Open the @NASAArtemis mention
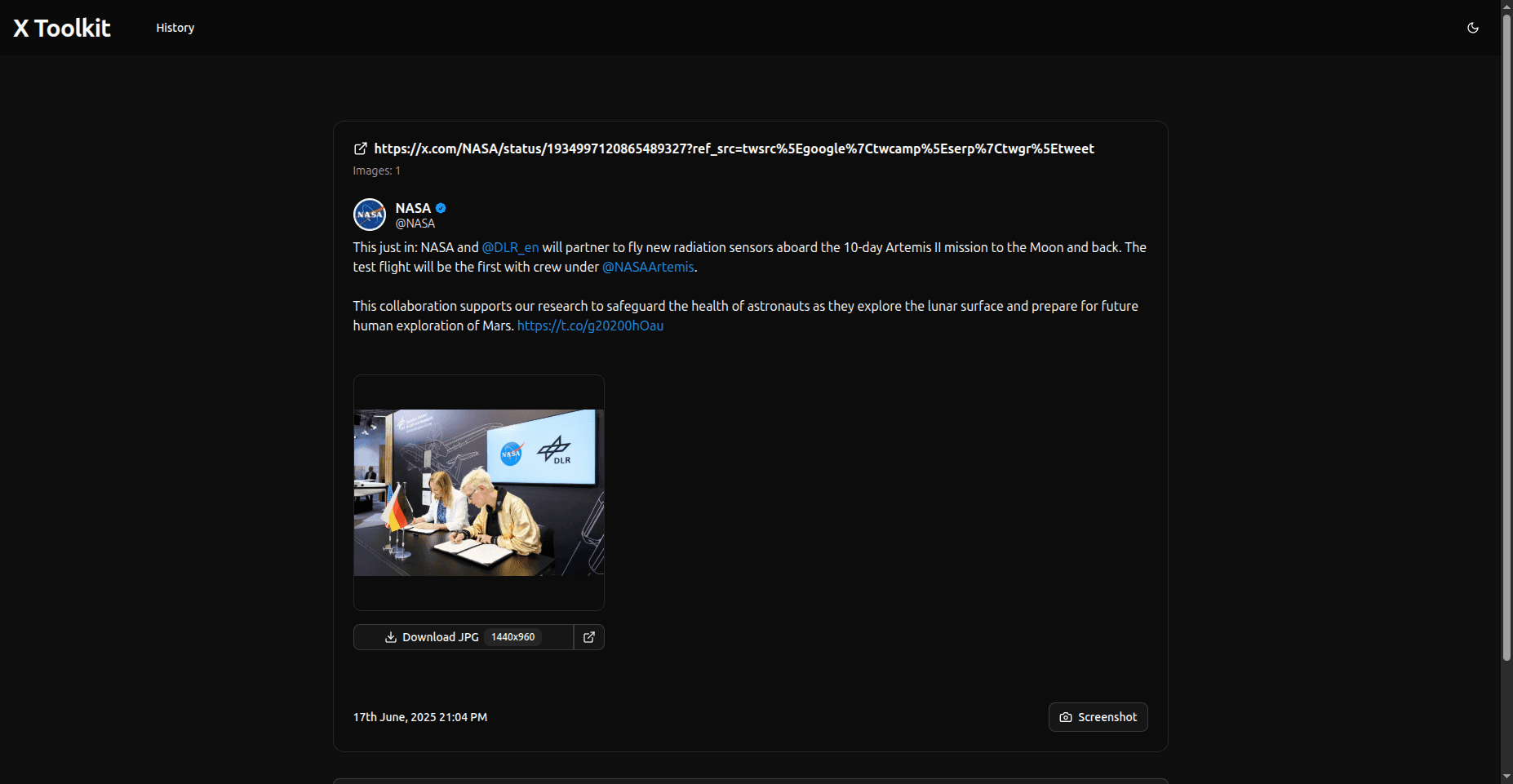 pos(648,267)
